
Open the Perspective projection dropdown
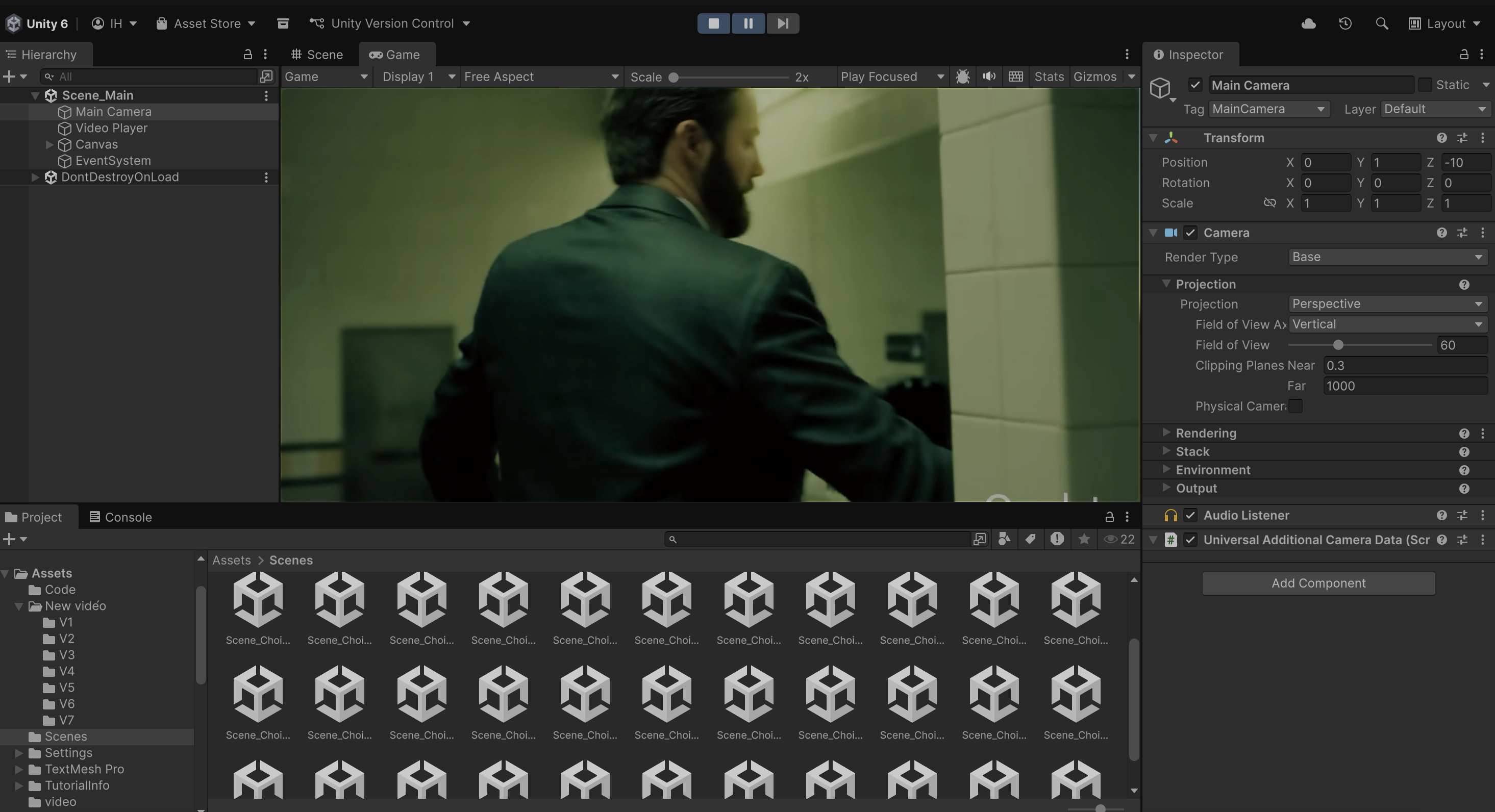(1388, 304)
